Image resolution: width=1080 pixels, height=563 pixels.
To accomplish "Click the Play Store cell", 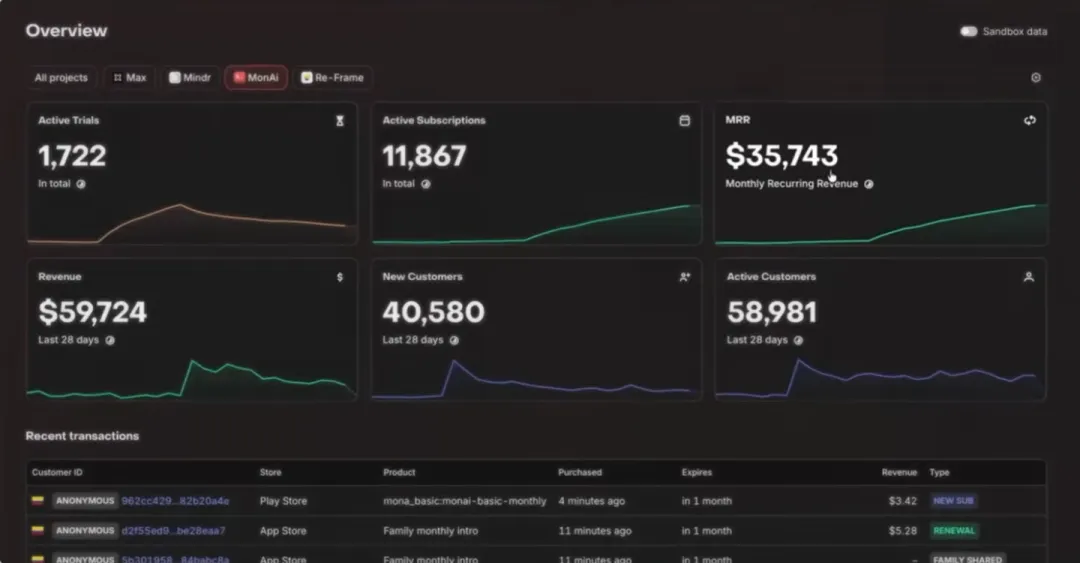I will pos(283,501).
